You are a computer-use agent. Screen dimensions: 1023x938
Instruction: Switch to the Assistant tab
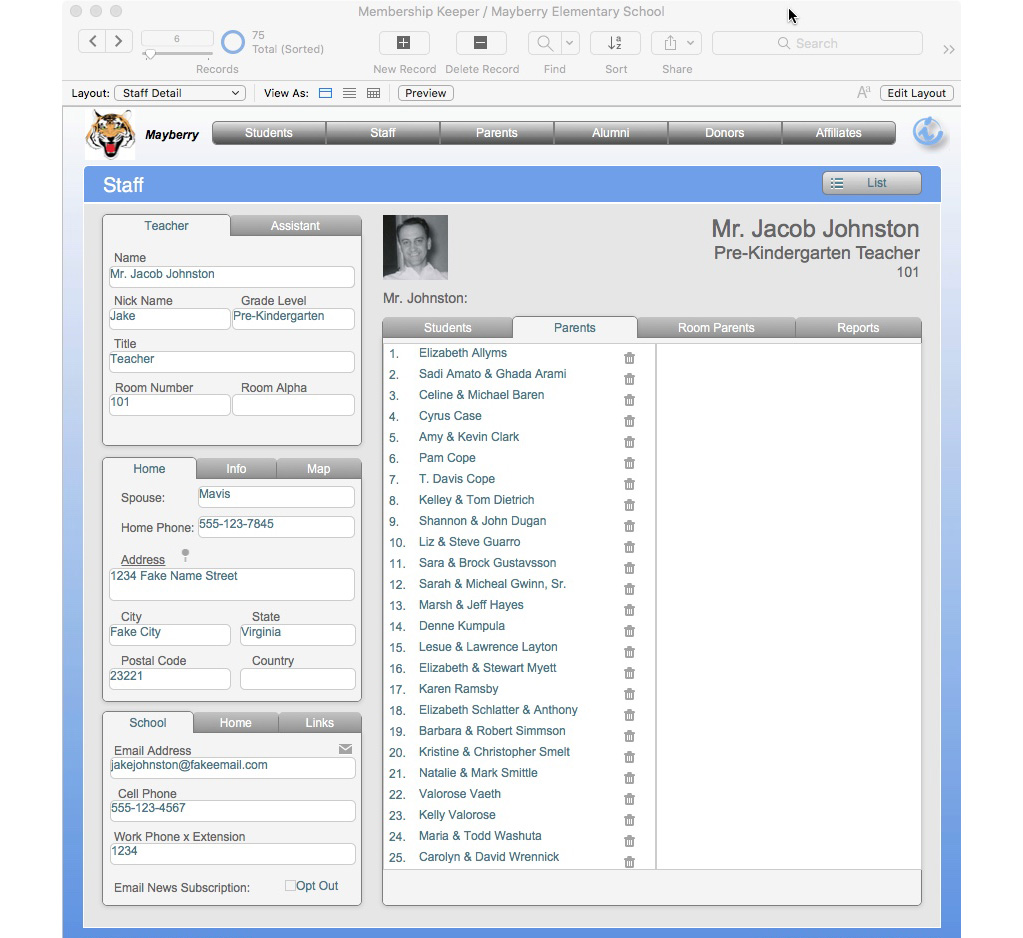[x=296, y=226]
